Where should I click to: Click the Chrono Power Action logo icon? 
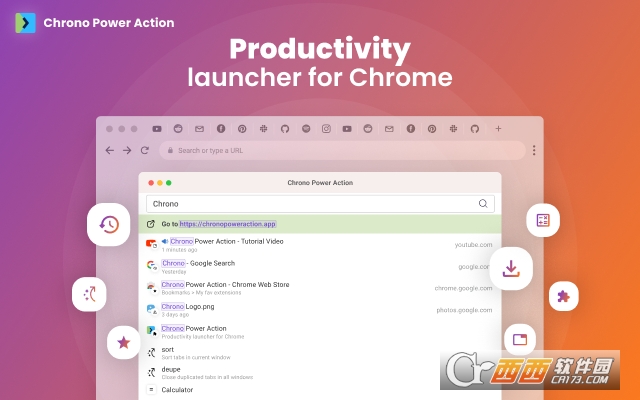pyautogui.click(x=25, y=23)
